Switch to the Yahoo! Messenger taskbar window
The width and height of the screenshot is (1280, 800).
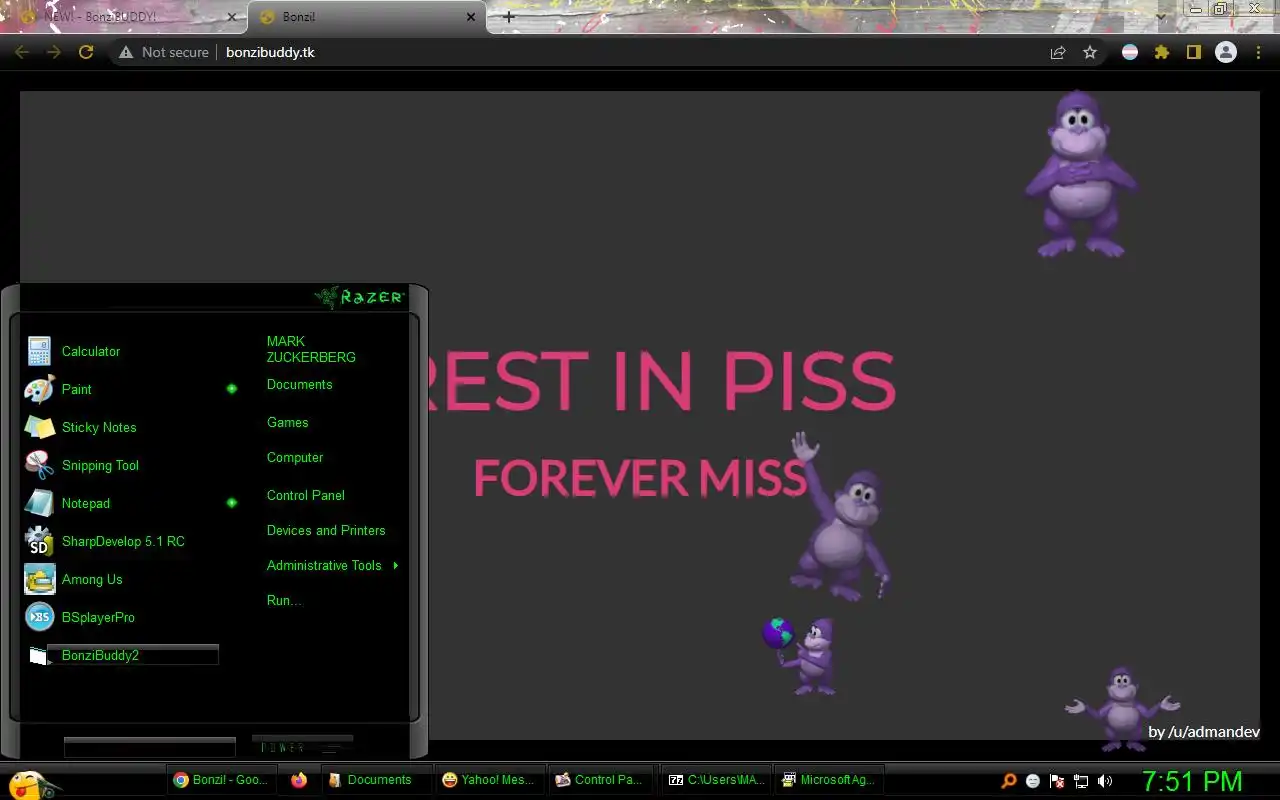point(491,780)
